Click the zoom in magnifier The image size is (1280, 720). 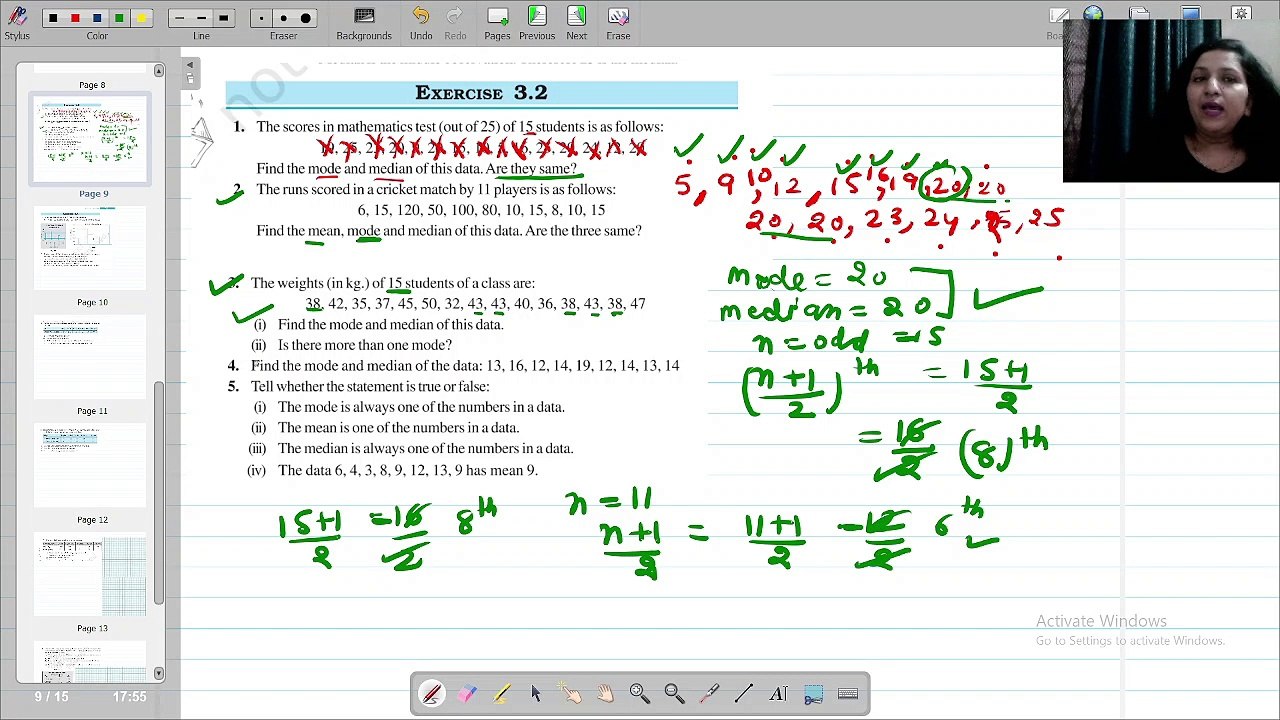[639, 694]
